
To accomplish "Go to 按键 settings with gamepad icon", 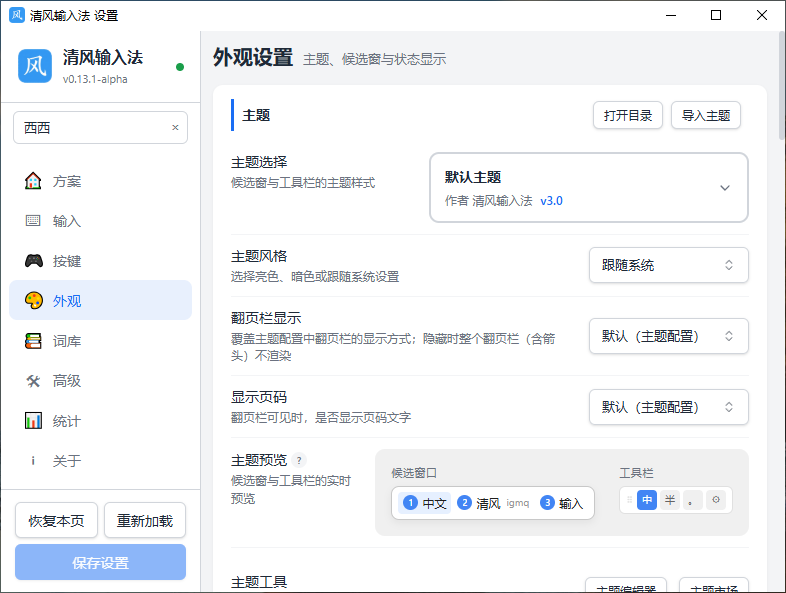I will click(100, 261).
